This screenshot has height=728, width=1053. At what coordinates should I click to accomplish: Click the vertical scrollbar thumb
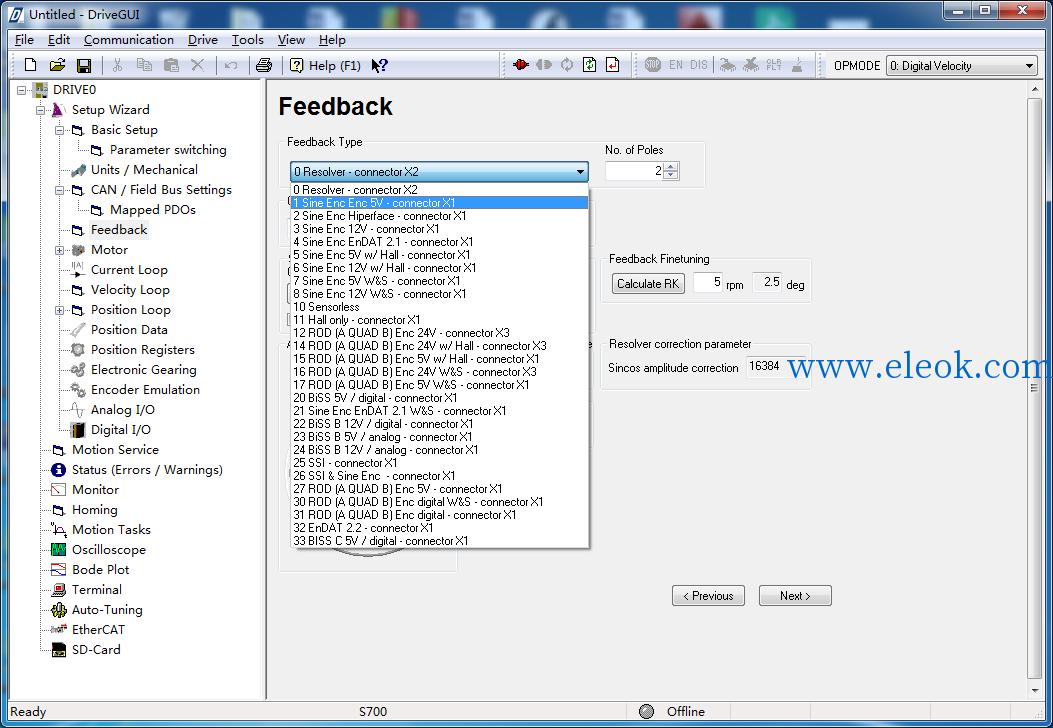tap(1034, 388)
